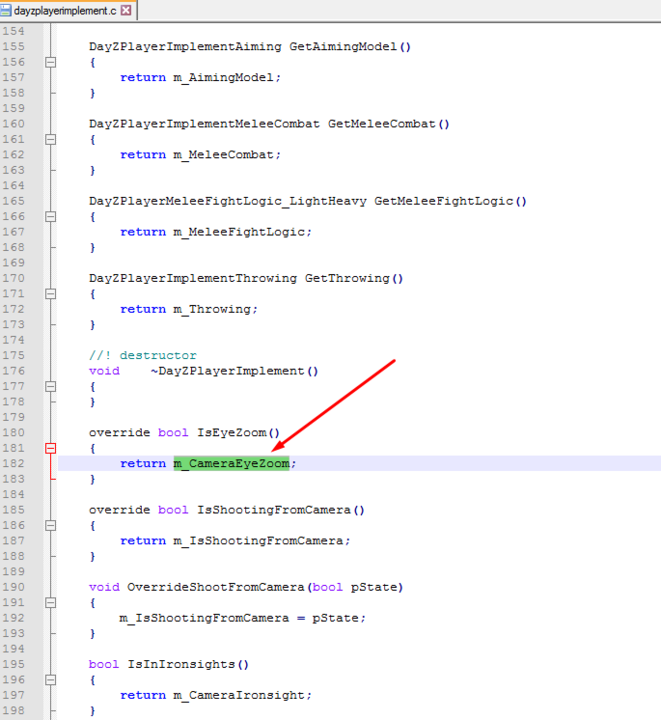This screenshot has height=720, width=661.
Task: Click line number 198 in margin
Action: 13,710
